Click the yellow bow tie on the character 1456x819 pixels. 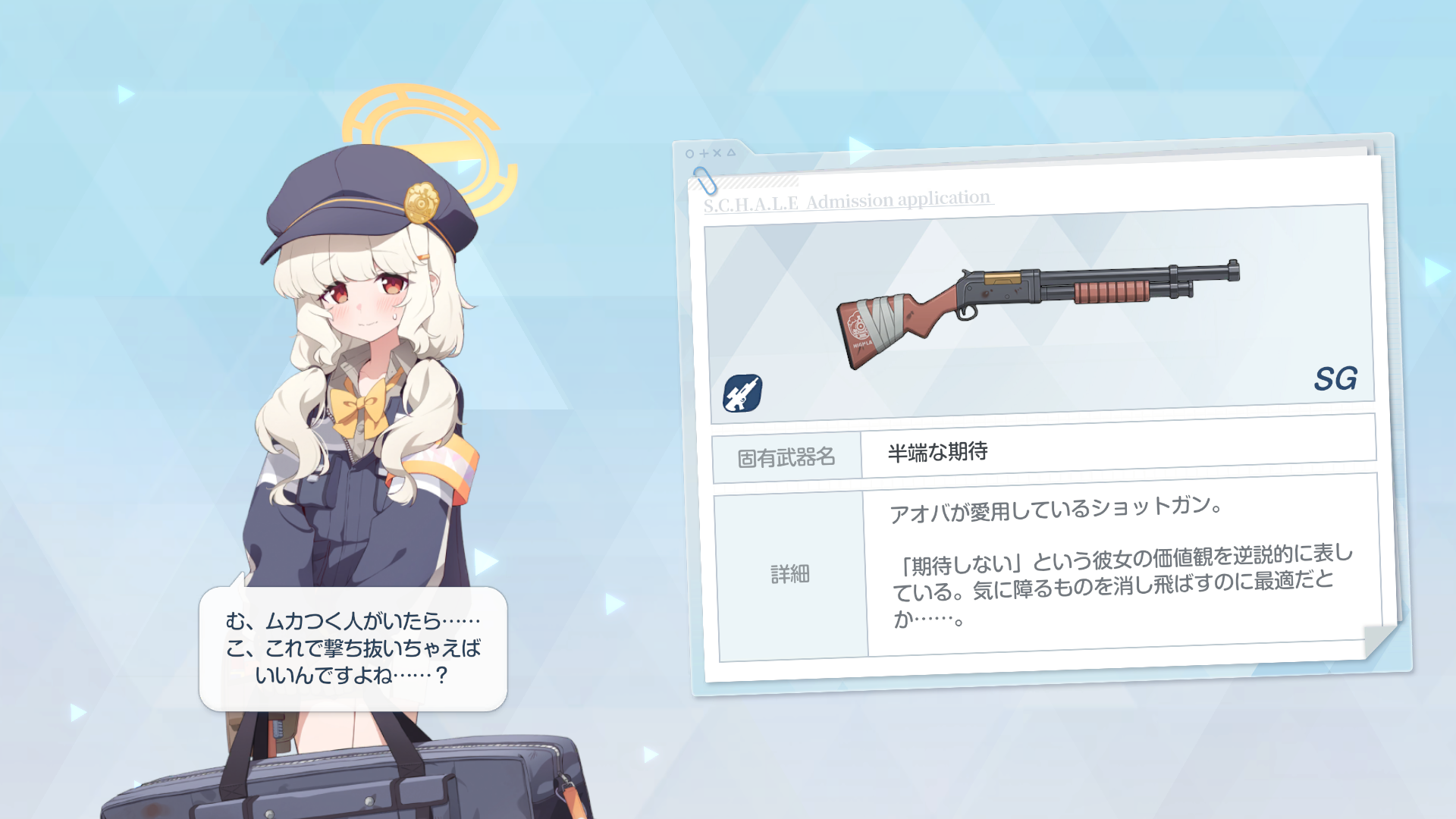pos(362,408)
